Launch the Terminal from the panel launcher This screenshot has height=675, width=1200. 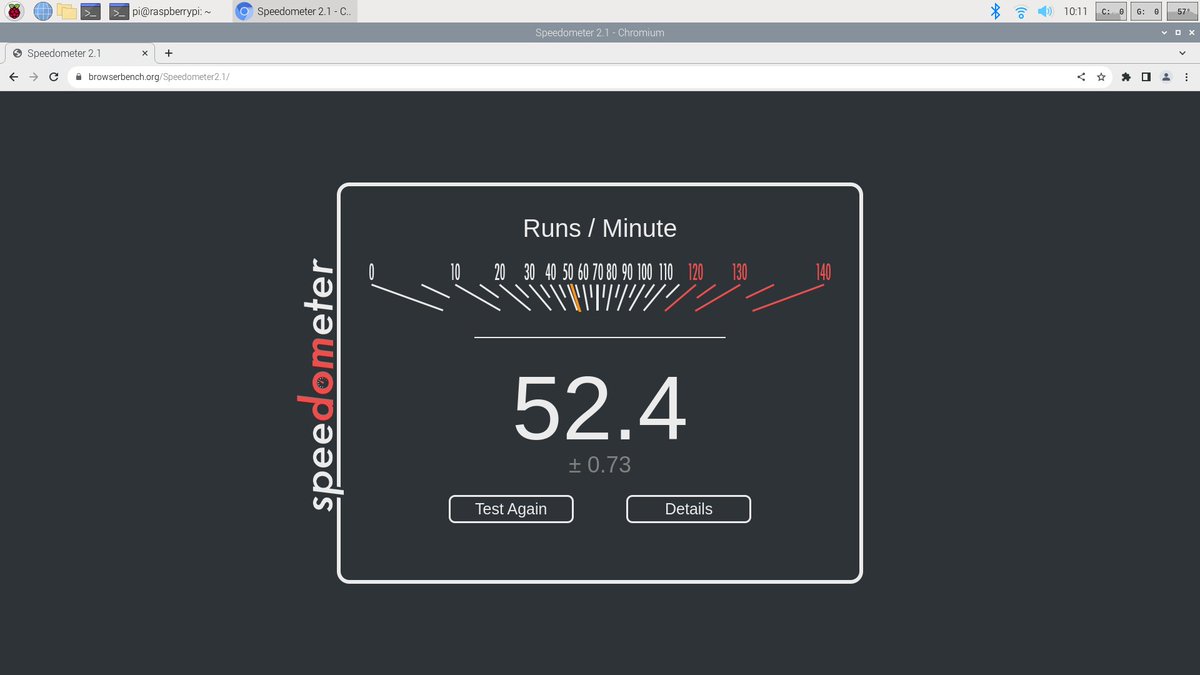click(x=91, y=12)
